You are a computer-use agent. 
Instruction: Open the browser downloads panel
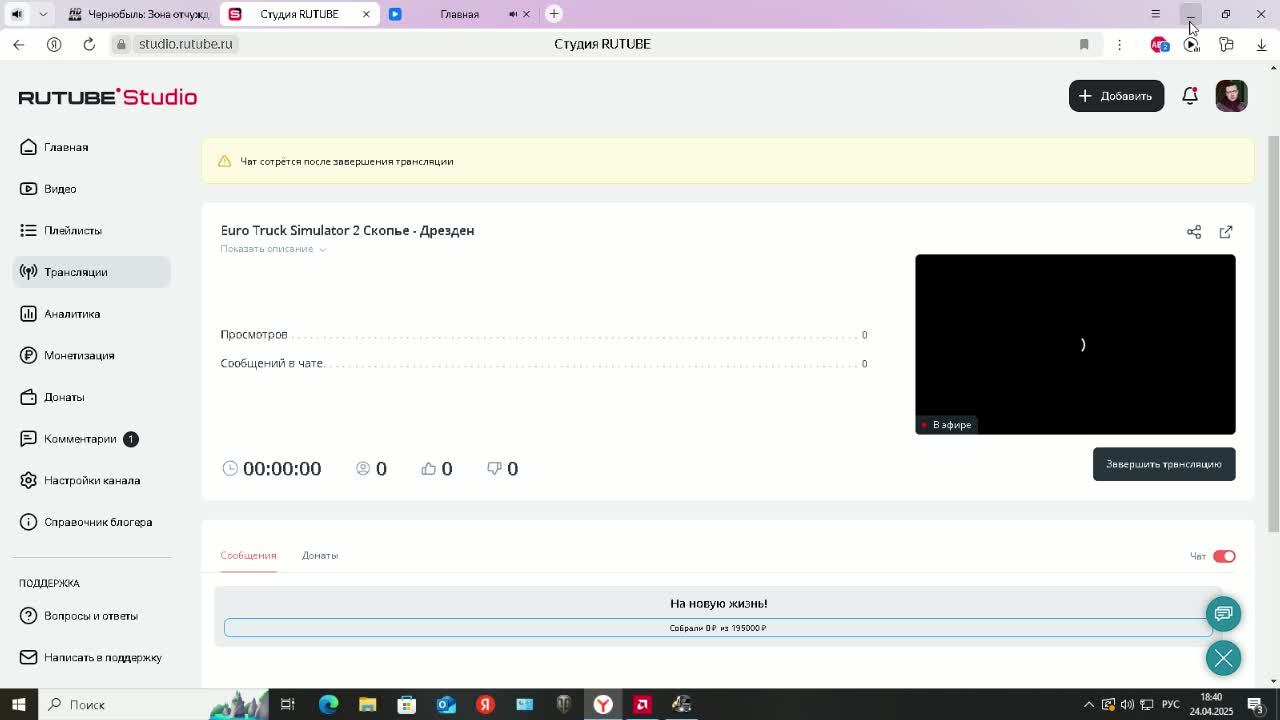(1261, 44)
